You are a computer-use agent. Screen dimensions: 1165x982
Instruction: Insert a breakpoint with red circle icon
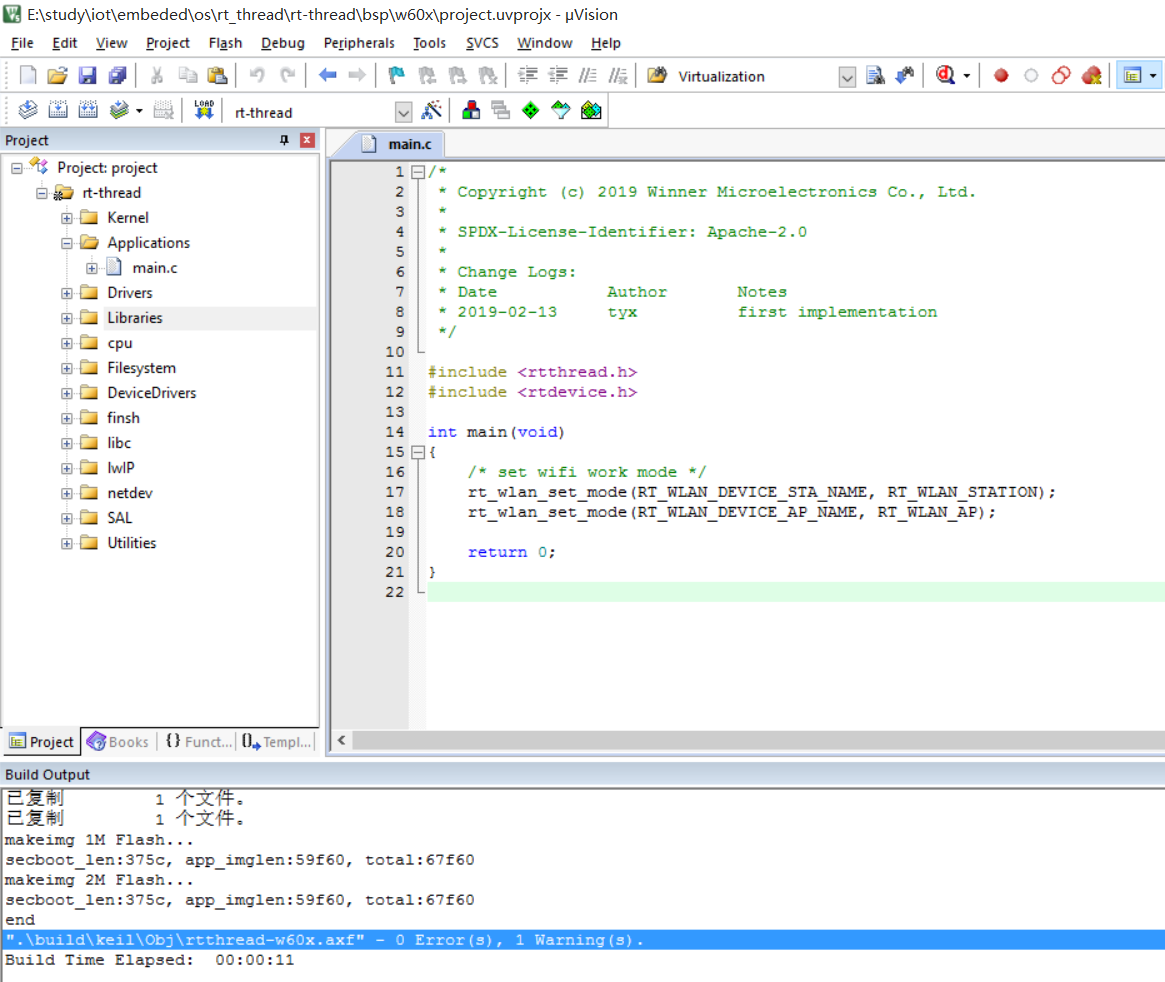click(x=1001, y=75)
